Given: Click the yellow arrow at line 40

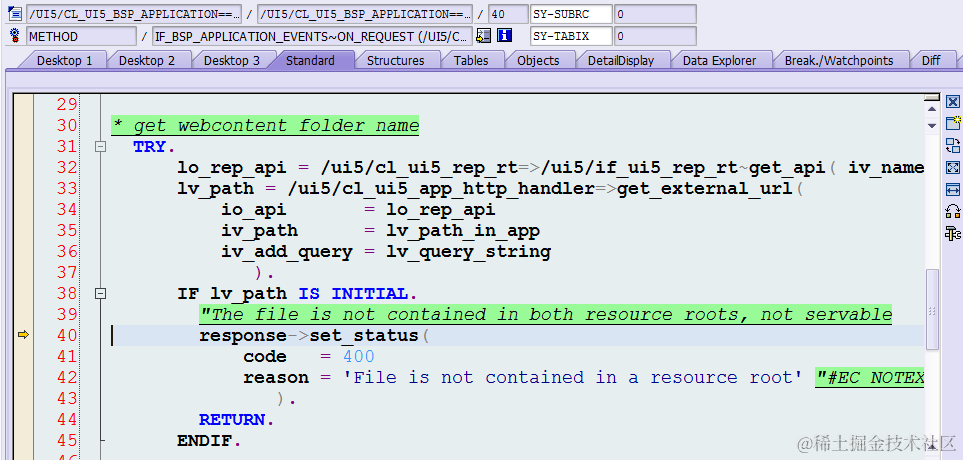Looking at the screenshot, I should (x=23, y=335).
